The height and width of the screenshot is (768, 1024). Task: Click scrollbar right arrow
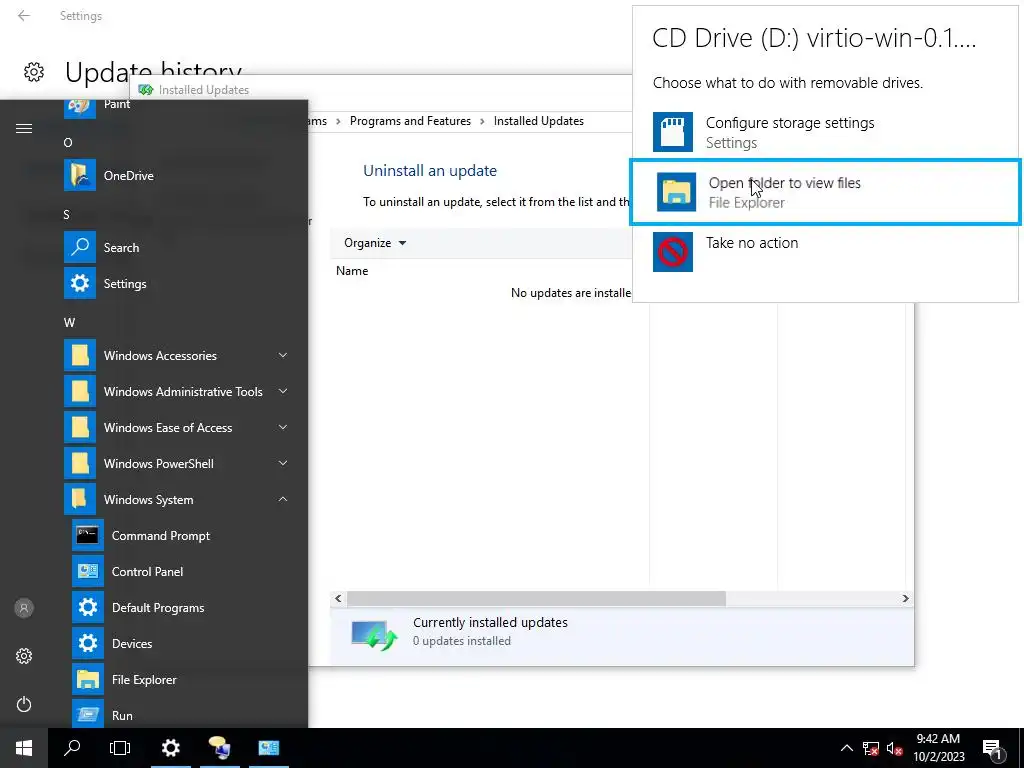point(905,598)
